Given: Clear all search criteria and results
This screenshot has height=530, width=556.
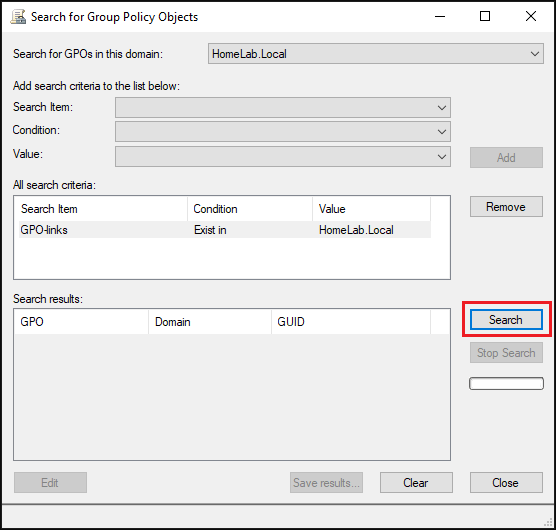Looking at the screenshot, I should click(x=416, y=482).
